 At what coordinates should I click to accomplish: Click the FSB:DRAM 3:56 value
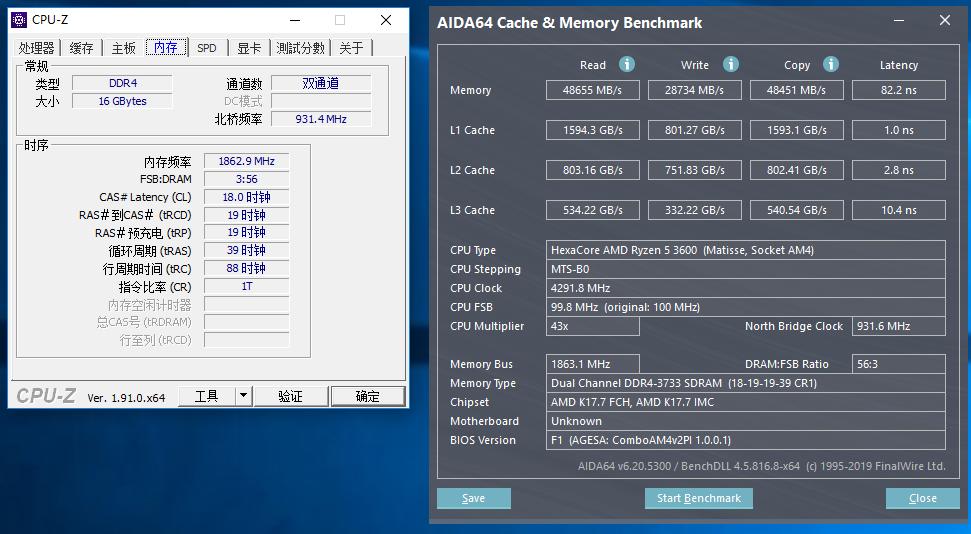[246, 179]
